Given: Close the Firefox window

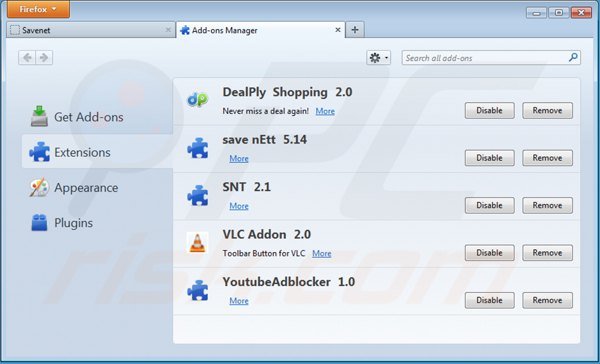Looking at the screenshot, I should pyautogui.click(x=582, y=13).
